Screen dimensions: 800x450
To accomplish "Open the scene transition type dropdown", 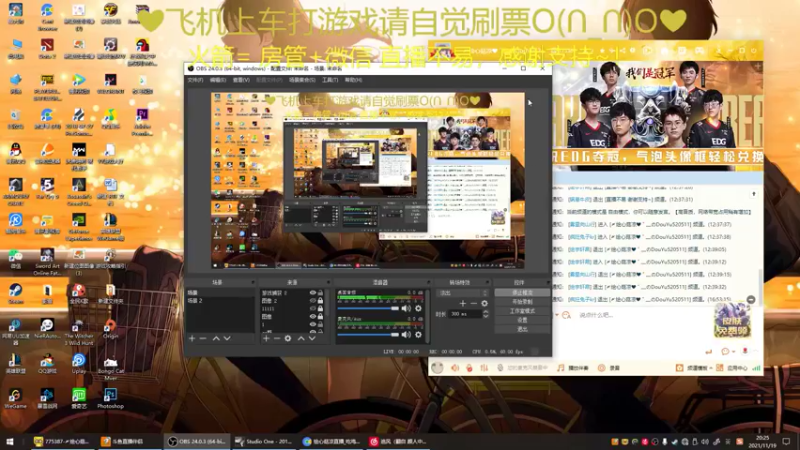I will [x=463, y=293].
